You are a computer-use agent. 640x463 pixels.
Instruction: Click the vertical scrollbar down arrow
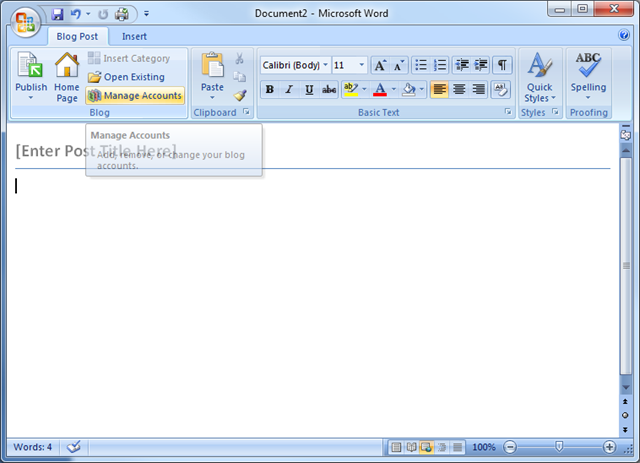pos(625,387)
